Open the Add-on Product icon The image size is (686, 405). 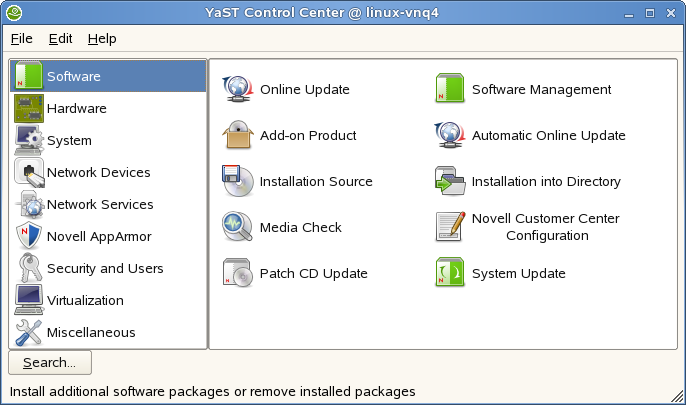point(238,135)
